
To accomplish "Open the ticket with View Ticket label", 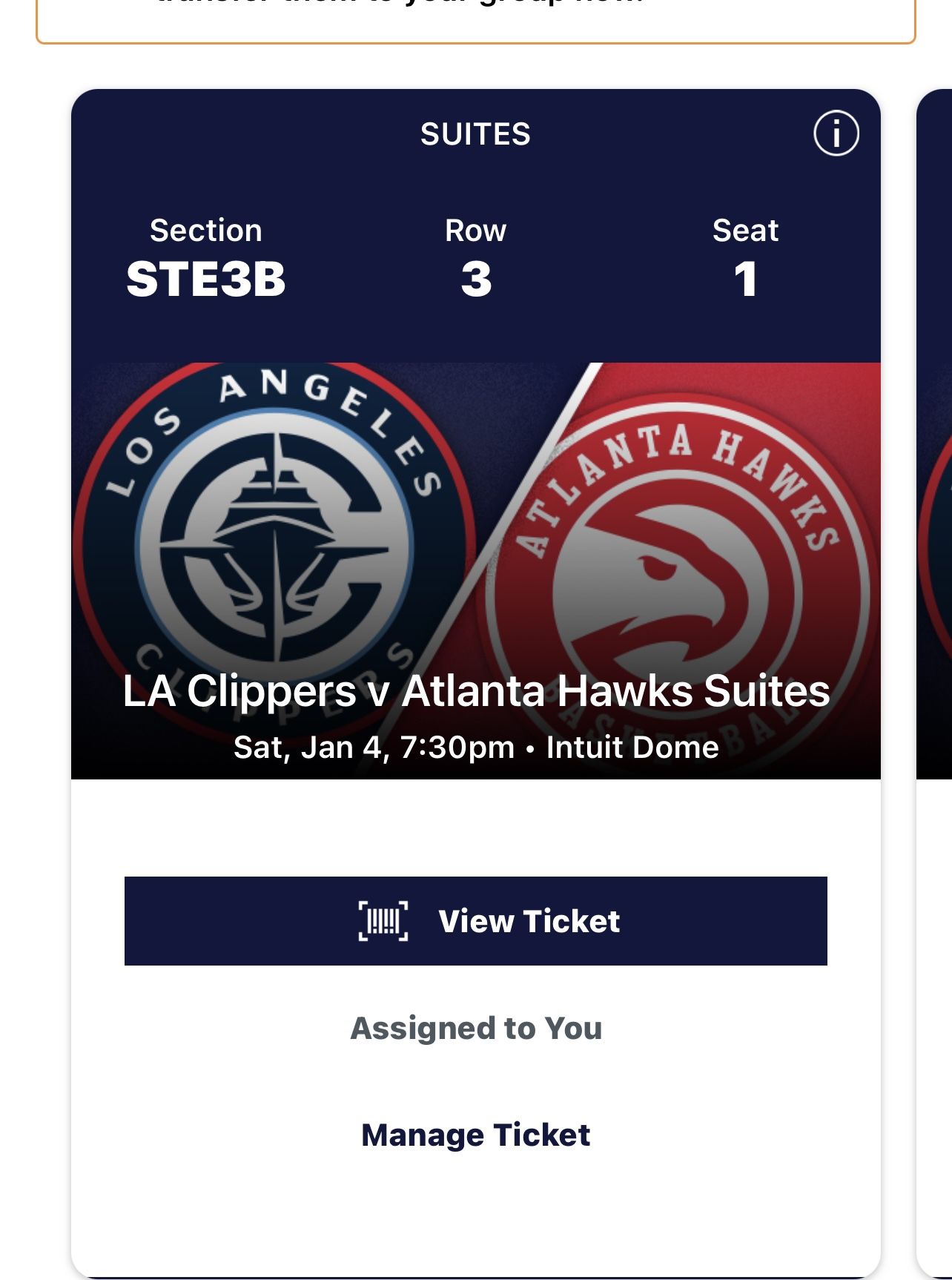I will pyautogui.click(x=529, y=921).
